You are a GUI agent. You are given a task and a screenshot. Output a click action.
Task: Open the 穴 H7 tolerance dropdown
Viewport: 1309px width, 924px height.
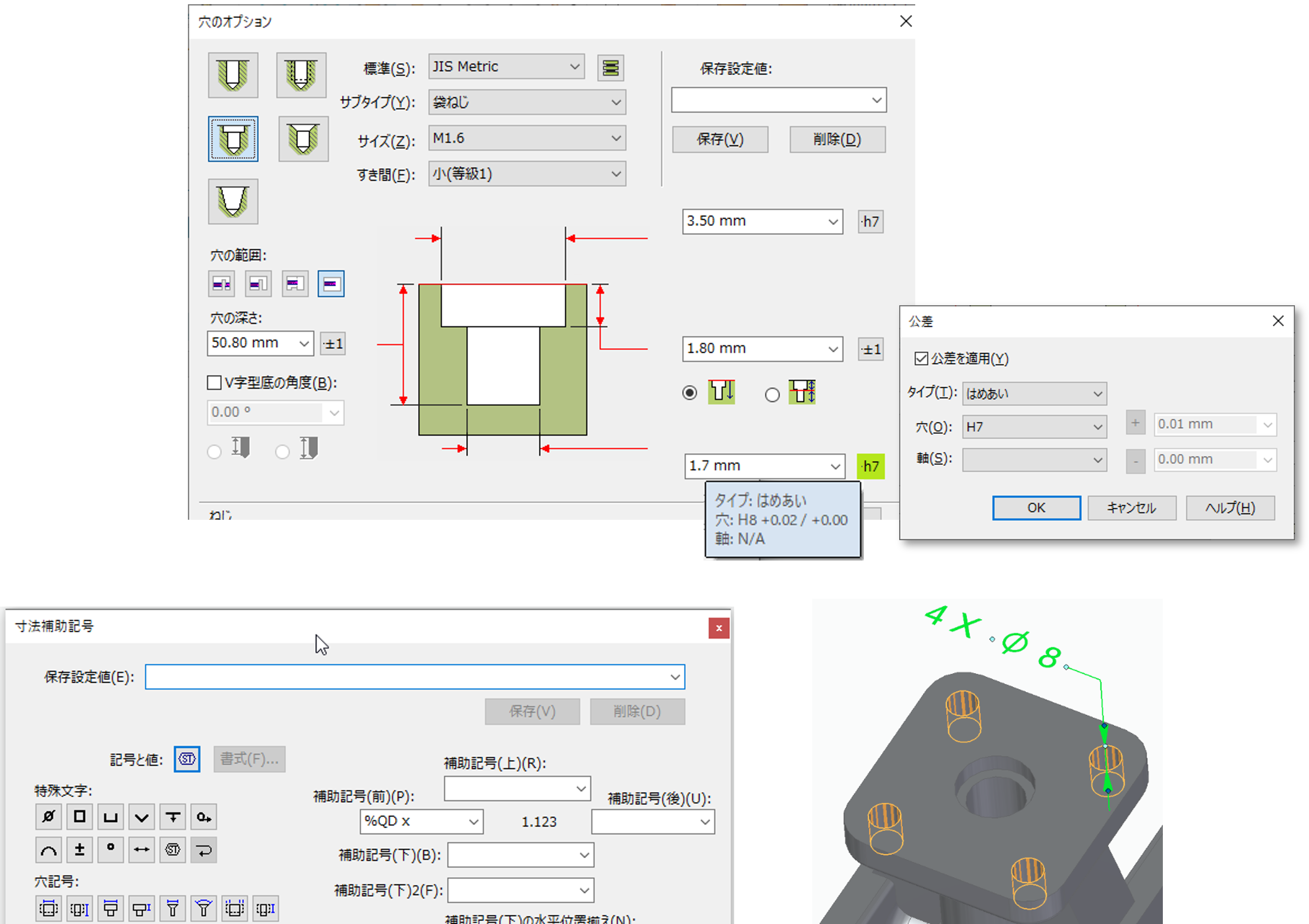coord(1034,427)
